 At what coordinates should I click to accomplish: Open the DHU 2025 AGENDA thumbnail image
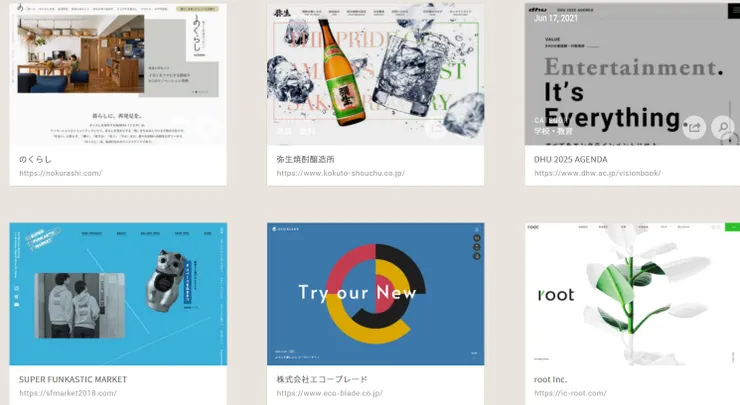(x=632, y=74)
